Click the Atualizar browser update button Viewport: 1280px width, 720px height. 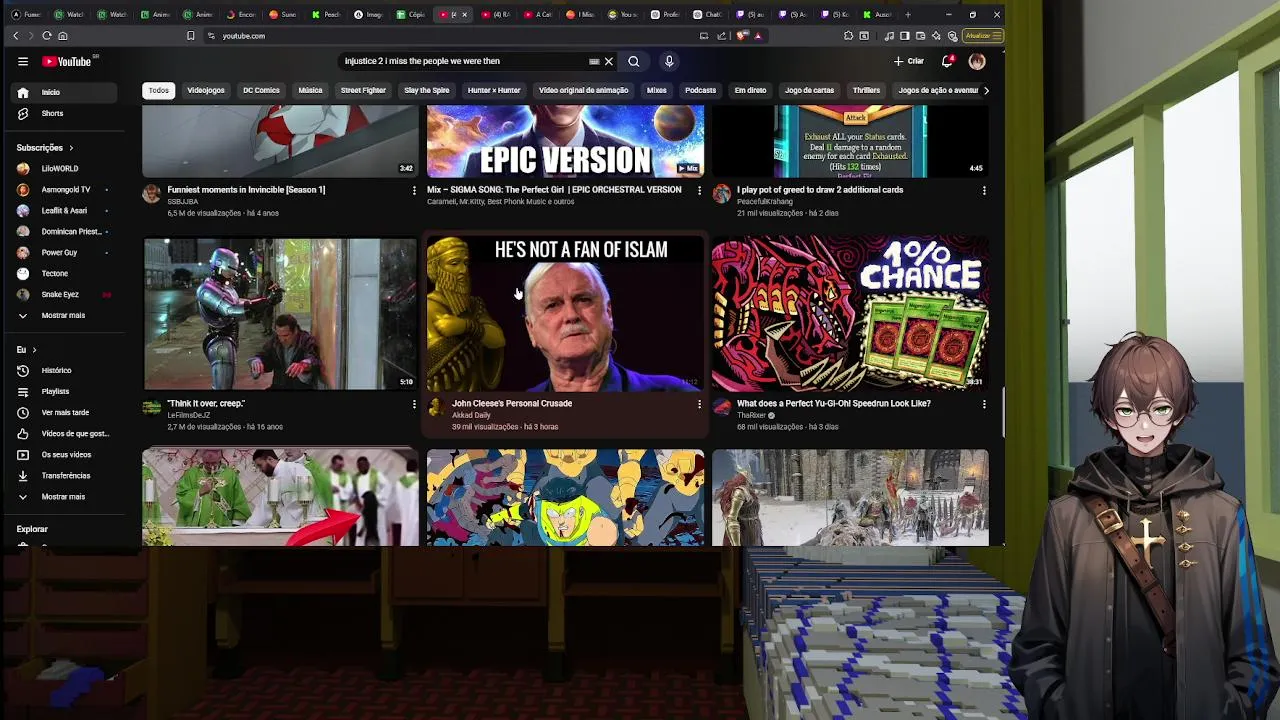point(982,36)
